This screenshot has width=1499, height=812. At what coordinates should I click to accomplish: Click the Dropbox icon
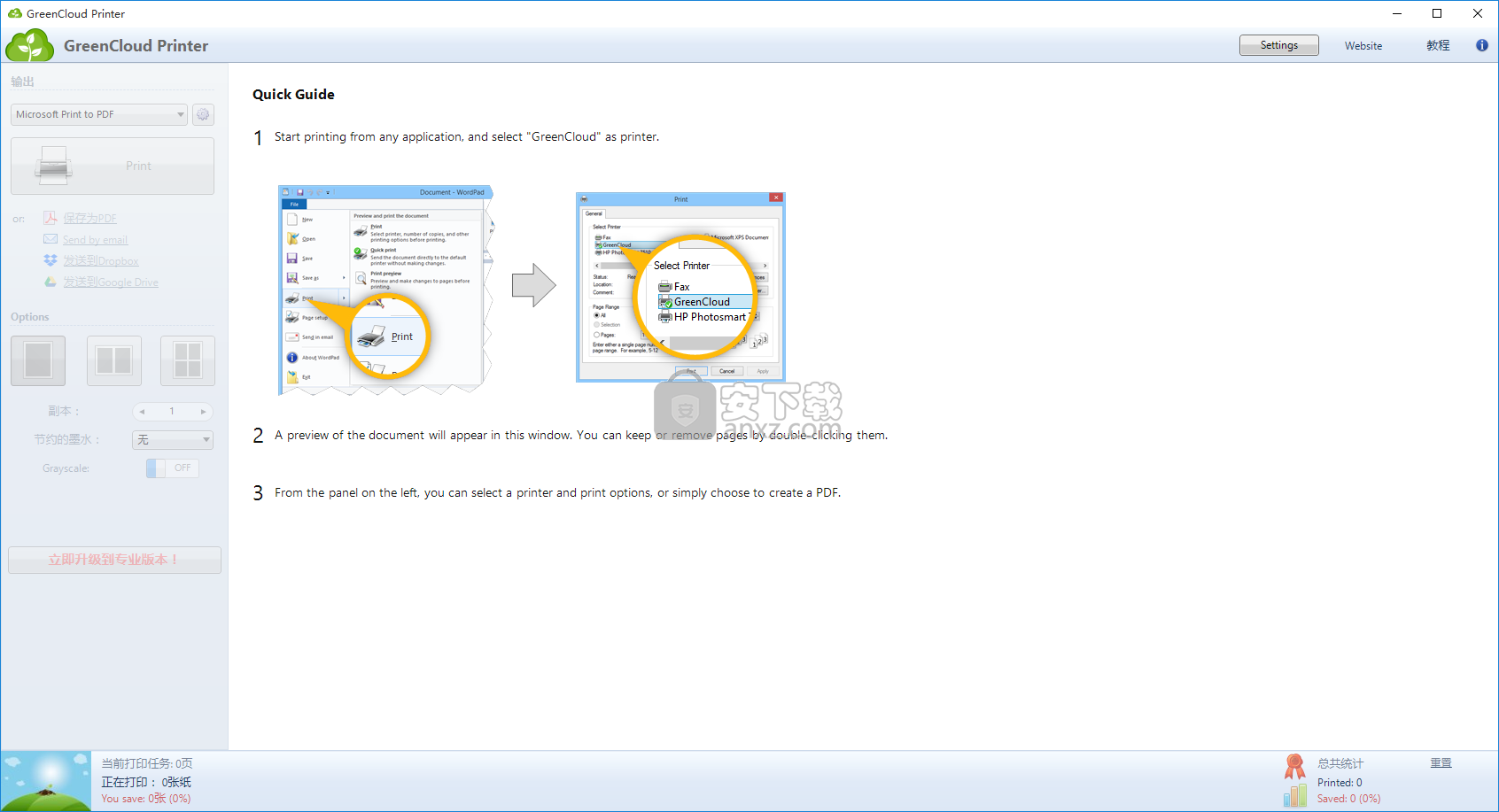tap(50, 260)
